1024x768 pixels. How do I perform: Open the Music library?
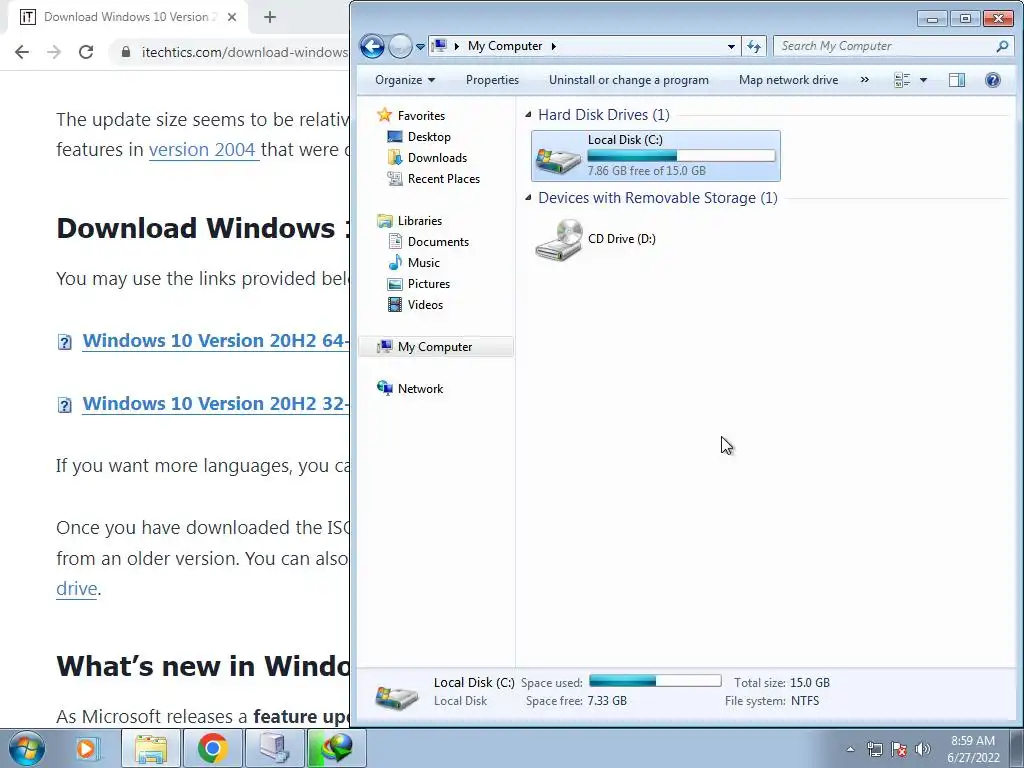423,263
